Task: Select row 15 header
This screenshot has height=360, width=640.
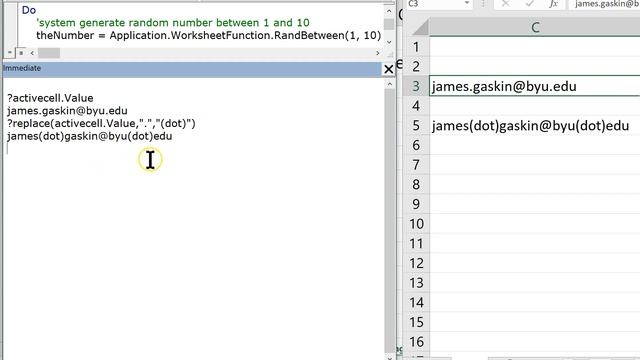Action: point(416,322)
